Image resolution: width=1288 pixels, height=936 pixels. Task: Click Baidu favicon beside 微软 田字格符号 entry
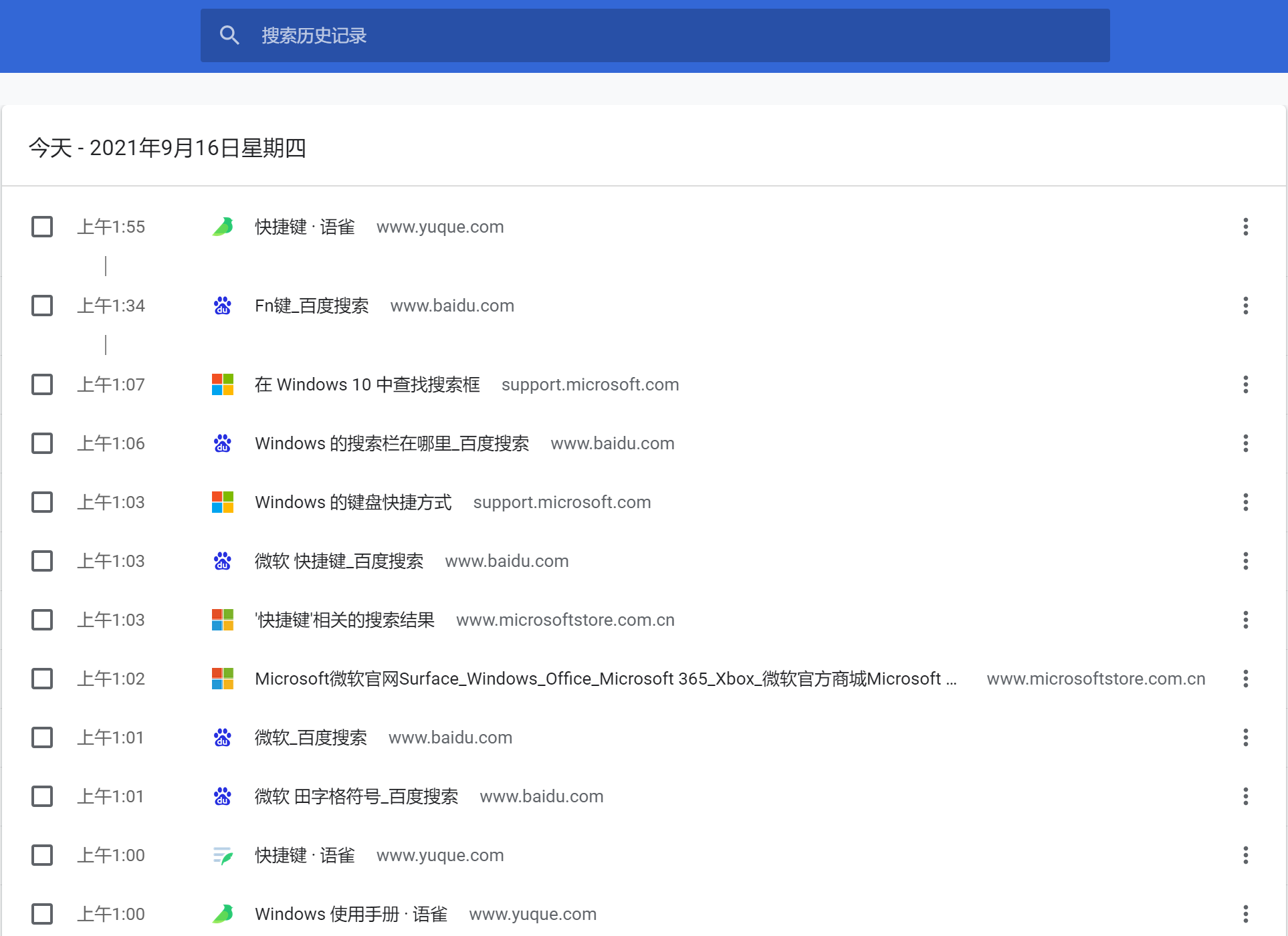(223, 796)
